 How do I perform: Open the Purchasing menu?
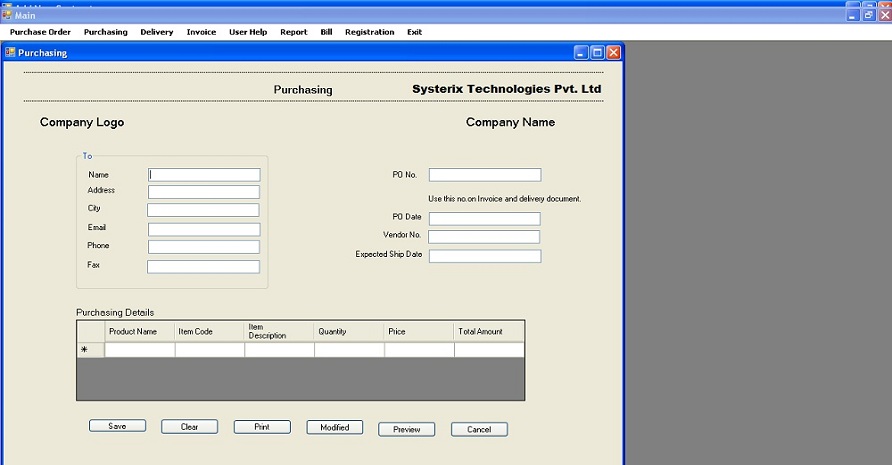[x=105, y=32]
